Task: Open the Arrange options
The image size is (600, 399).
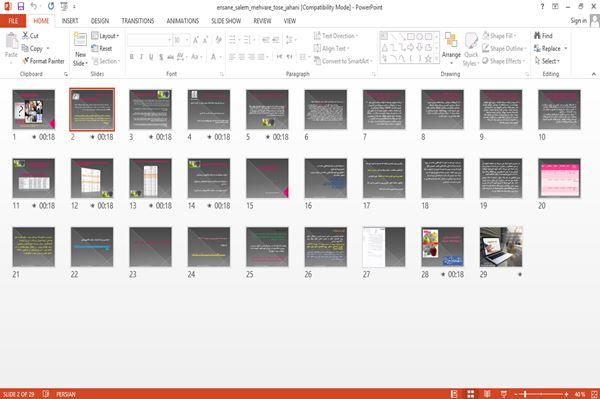Action: point(451,49)
